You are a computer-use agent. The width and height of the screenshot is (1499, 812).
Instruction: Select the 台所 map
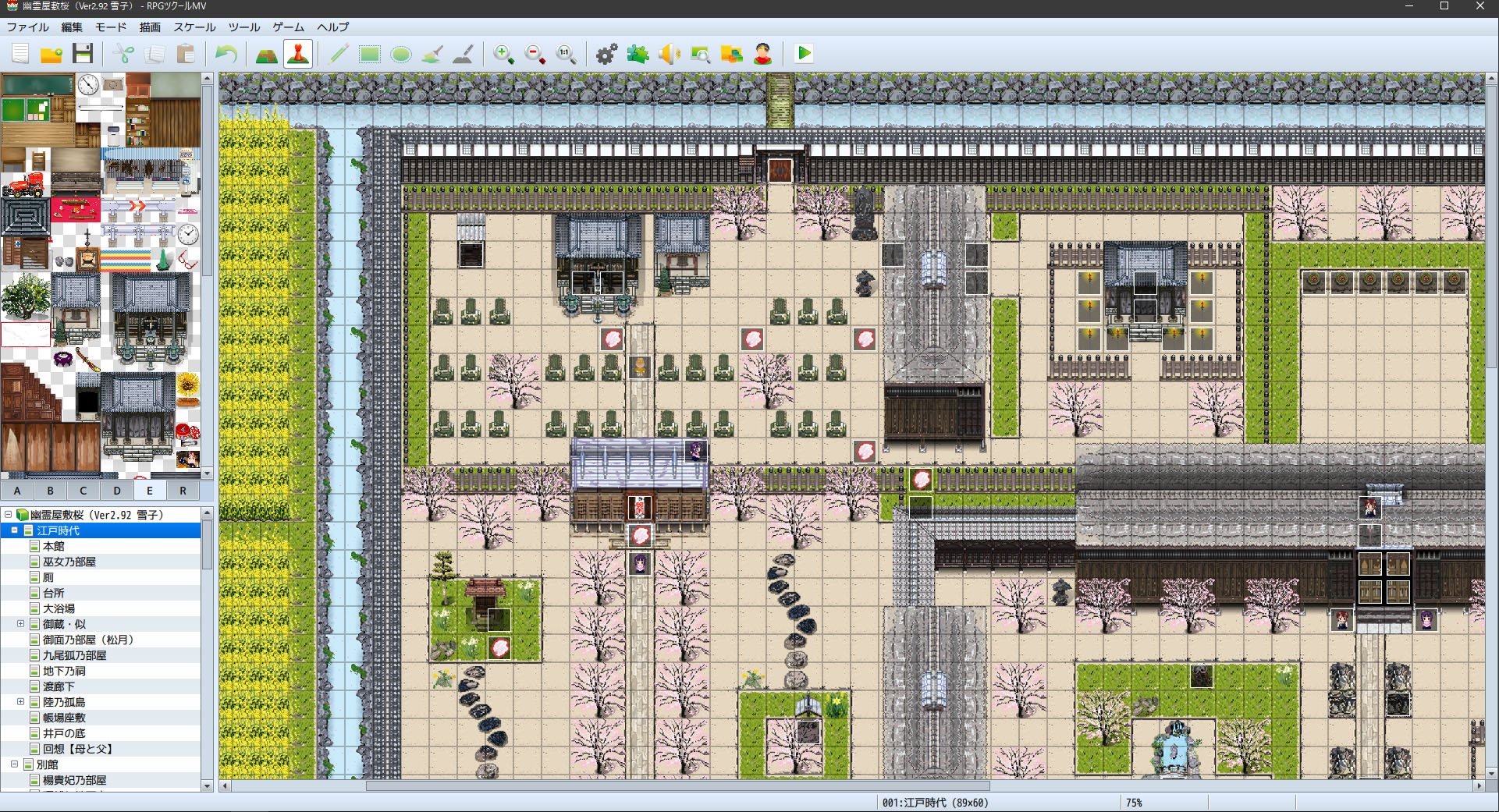[x=54, y=593]
